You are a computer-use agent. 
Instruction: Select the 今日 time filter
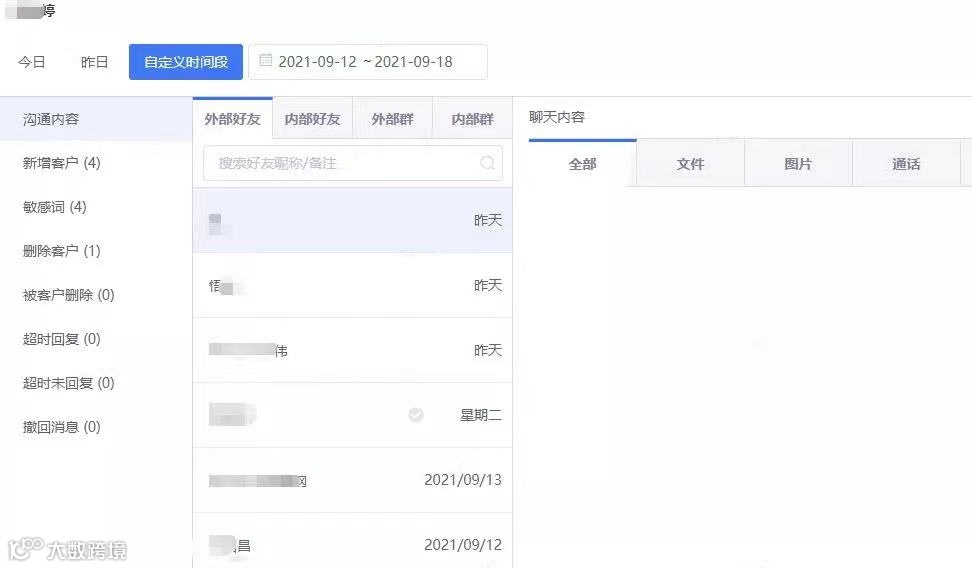click(x=32, y=62)
